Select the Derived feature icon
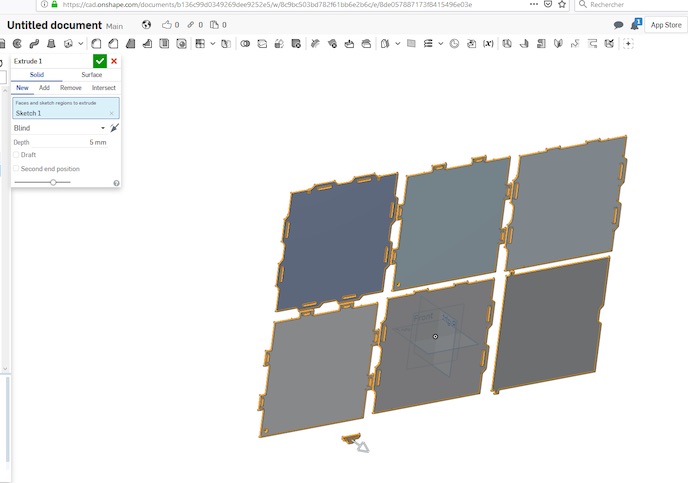Image resolution: width=688 pixels, height=483 pixels. tap(471, 43)
